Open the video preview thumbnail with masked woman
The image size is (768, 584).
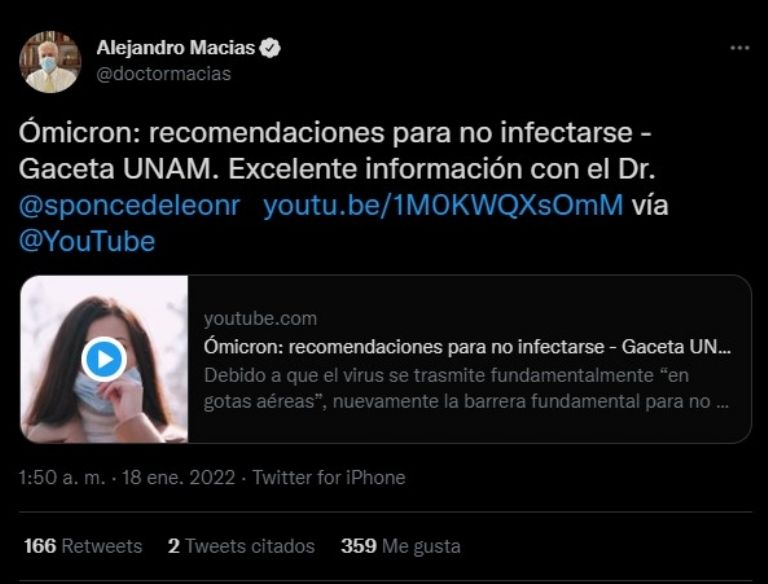point(104,359)
